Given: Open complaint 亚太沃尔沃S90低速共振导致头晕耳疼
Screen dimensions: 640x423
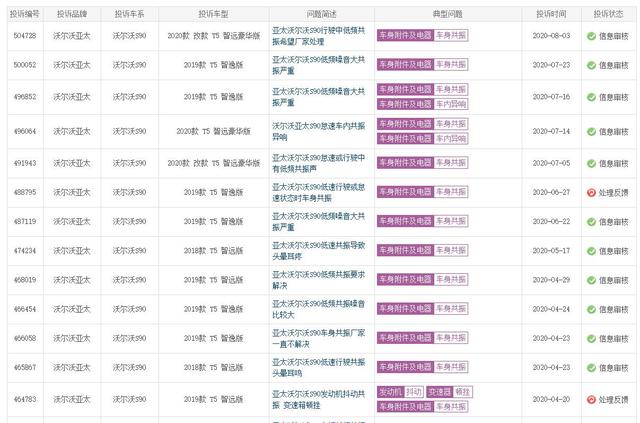Looking at the screenshot, I should point(318,251).
